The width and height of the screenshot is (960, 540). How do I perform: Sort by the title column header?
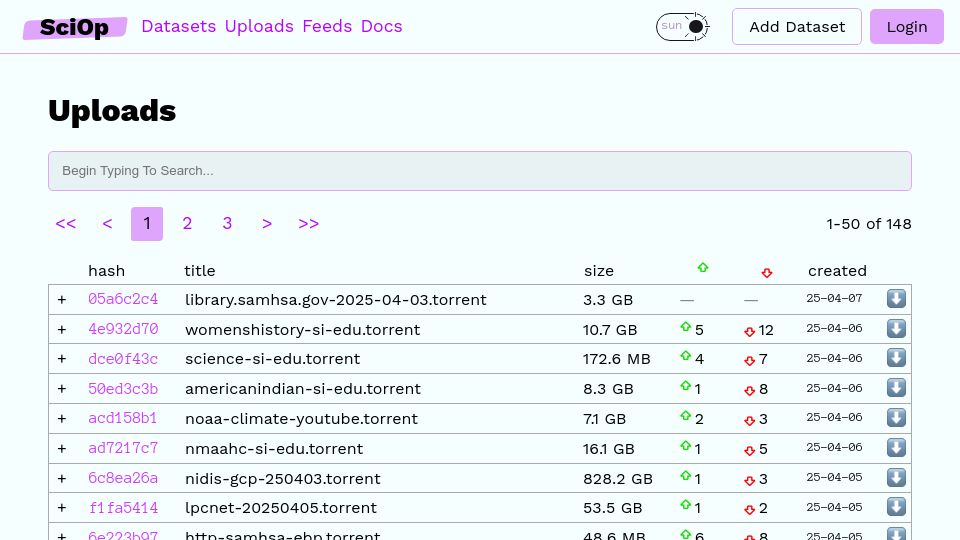point(200,271)
